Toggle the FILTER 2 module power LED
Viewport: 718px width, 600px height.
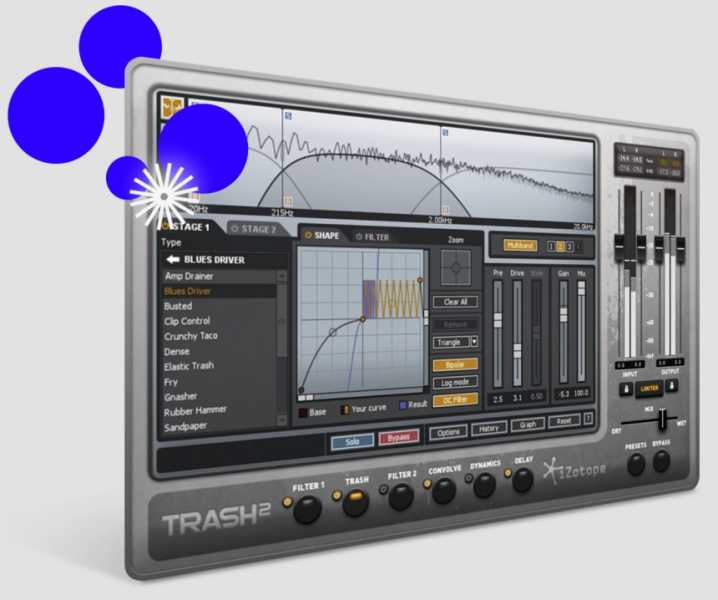click(x=383, y=490)
